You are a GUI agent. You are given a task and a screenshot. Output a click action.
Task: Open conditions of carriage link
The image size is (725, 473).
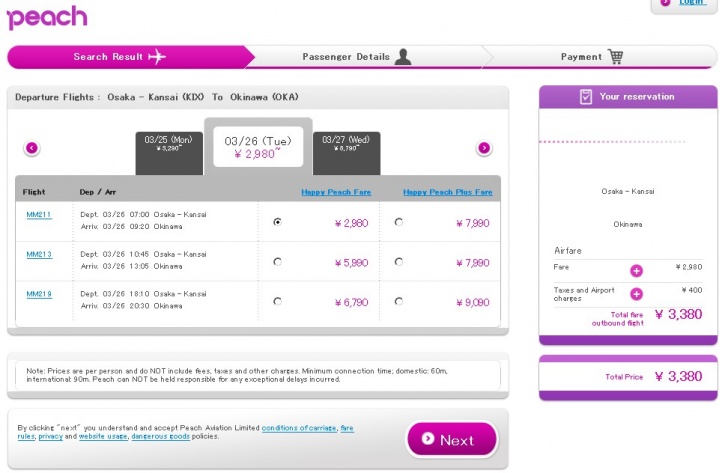(x=300, y=428)
